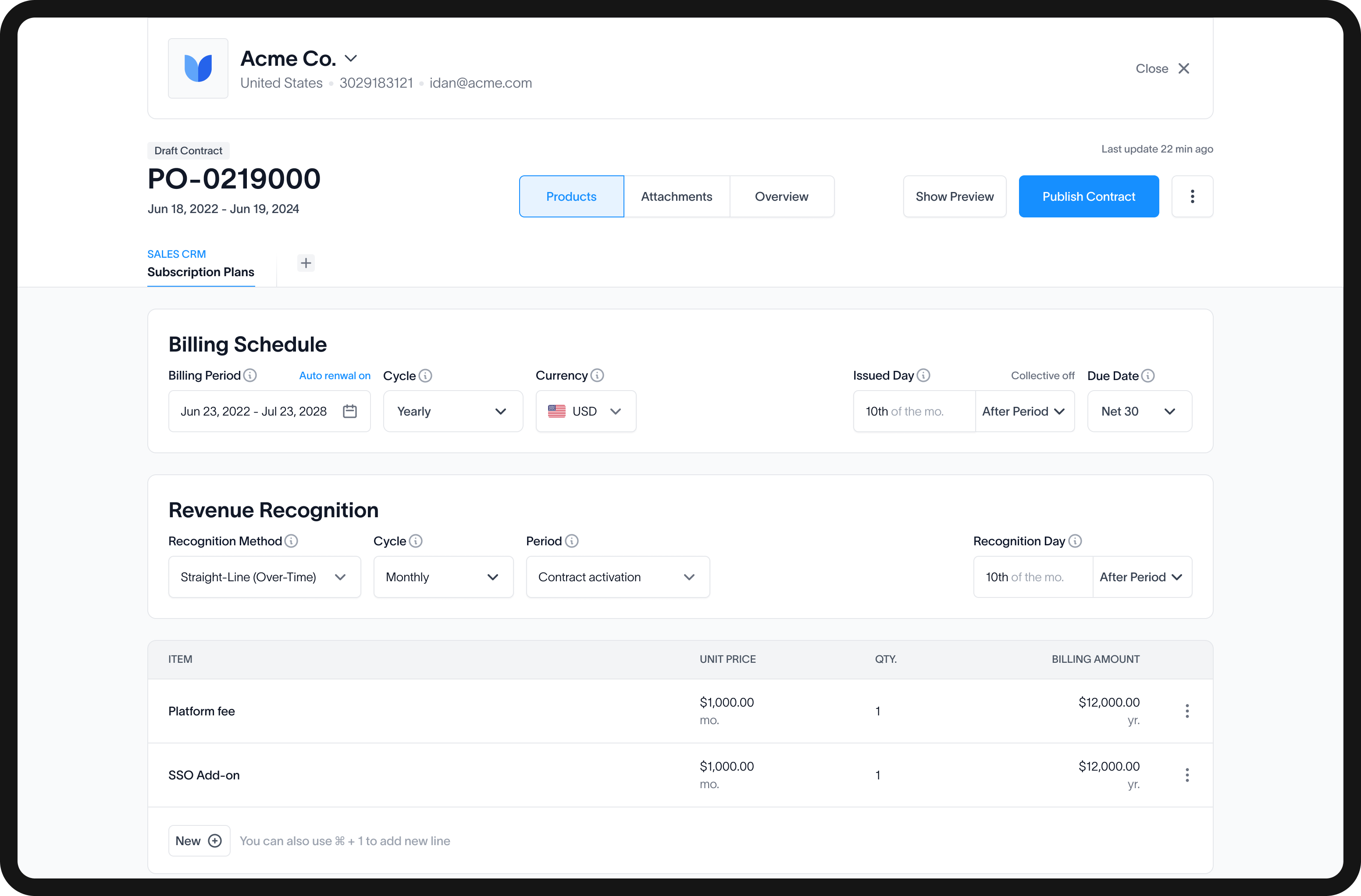Screen dimensions: 1361x896
Task: Click the plus icon to add a tab
Action: tap(306, 263)
